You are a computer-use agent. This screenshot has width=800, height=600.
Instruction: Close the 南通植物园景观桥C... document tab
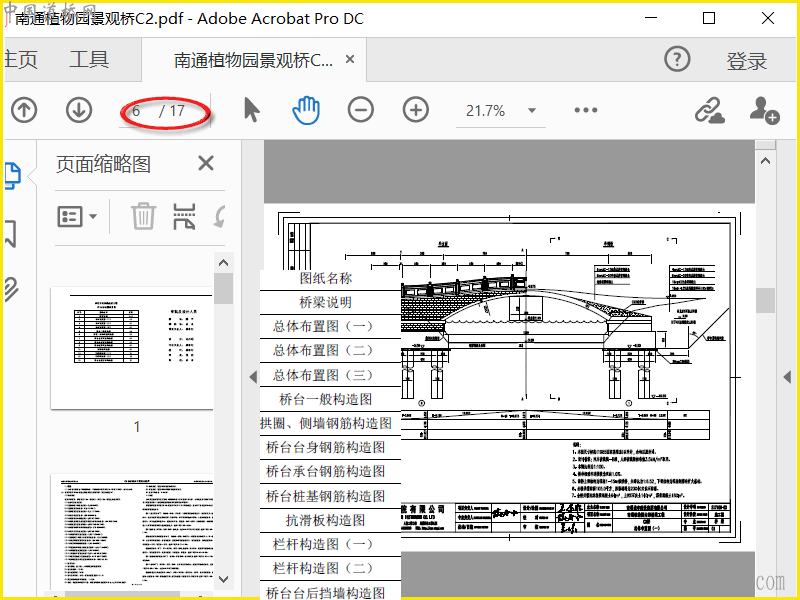[350, 59]
